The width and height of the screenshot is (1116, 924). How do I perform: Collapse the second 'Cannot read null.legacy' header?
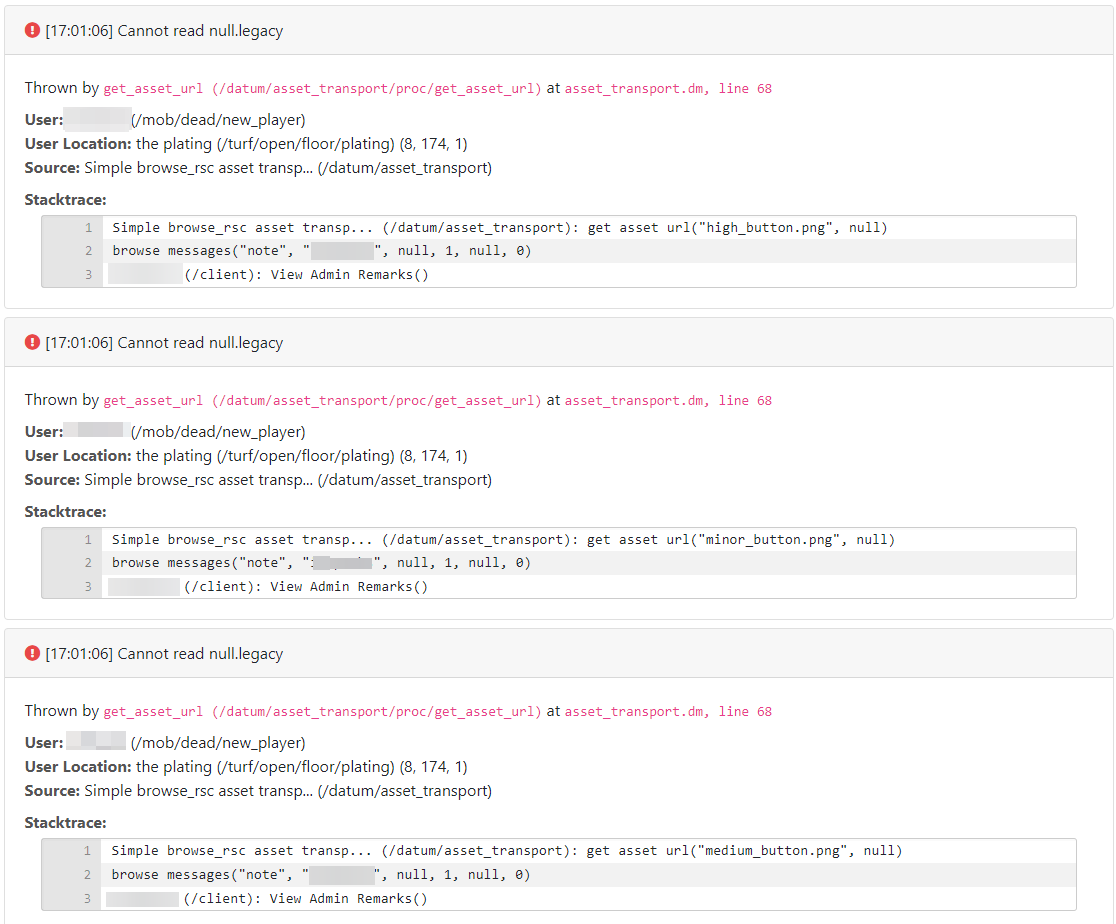click(559, 342)
